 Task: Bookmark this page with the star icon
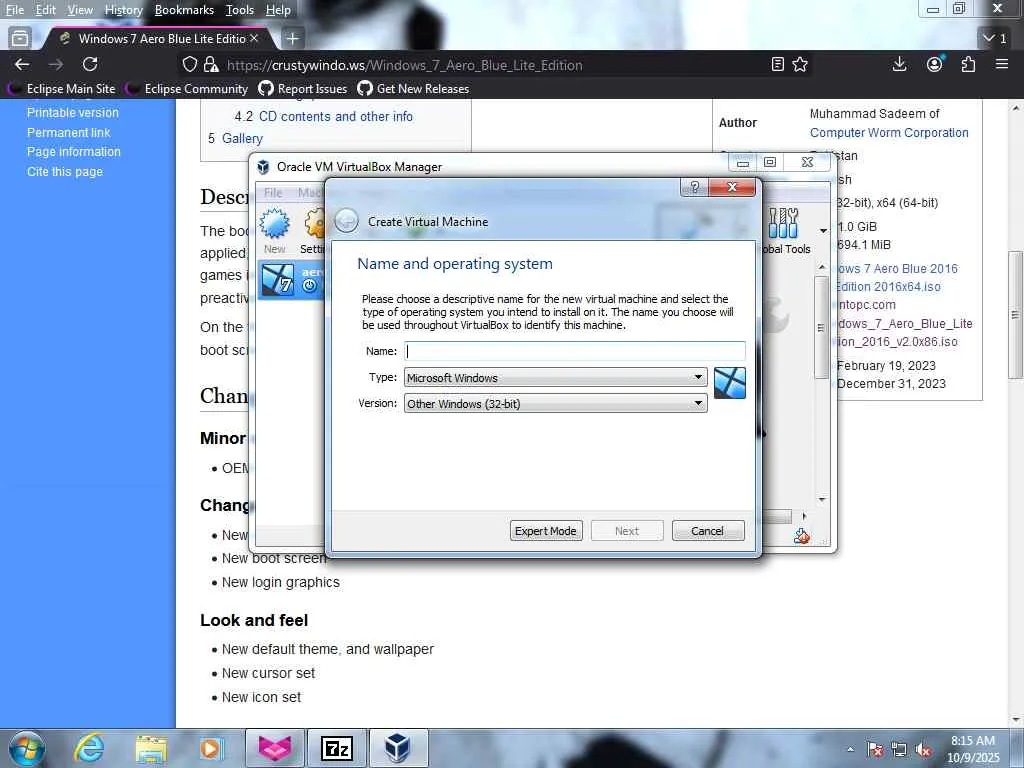800,64
